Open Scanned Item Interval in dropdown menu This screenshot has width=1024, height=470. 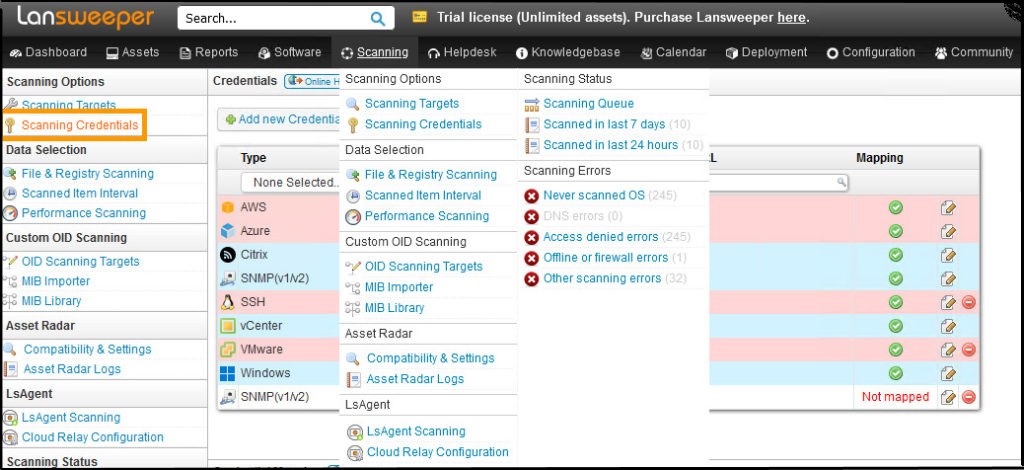[x=423, y=195]
